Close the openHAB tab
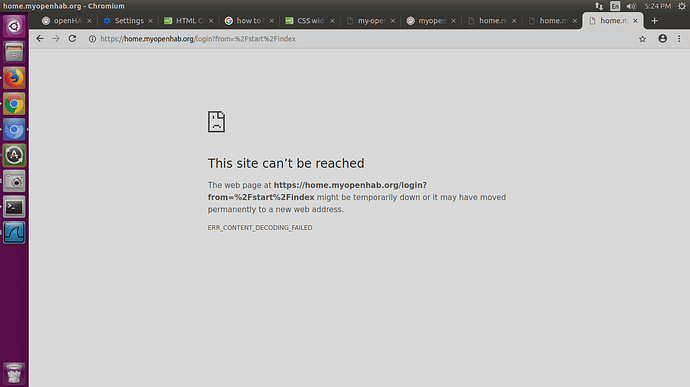Screen dimensions: 690x387 point(89,21)
